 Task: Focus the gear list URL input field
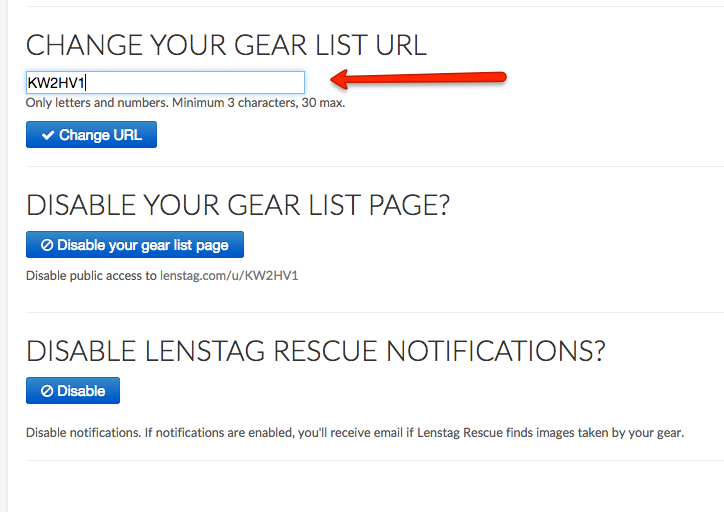[x=165, y=83]
